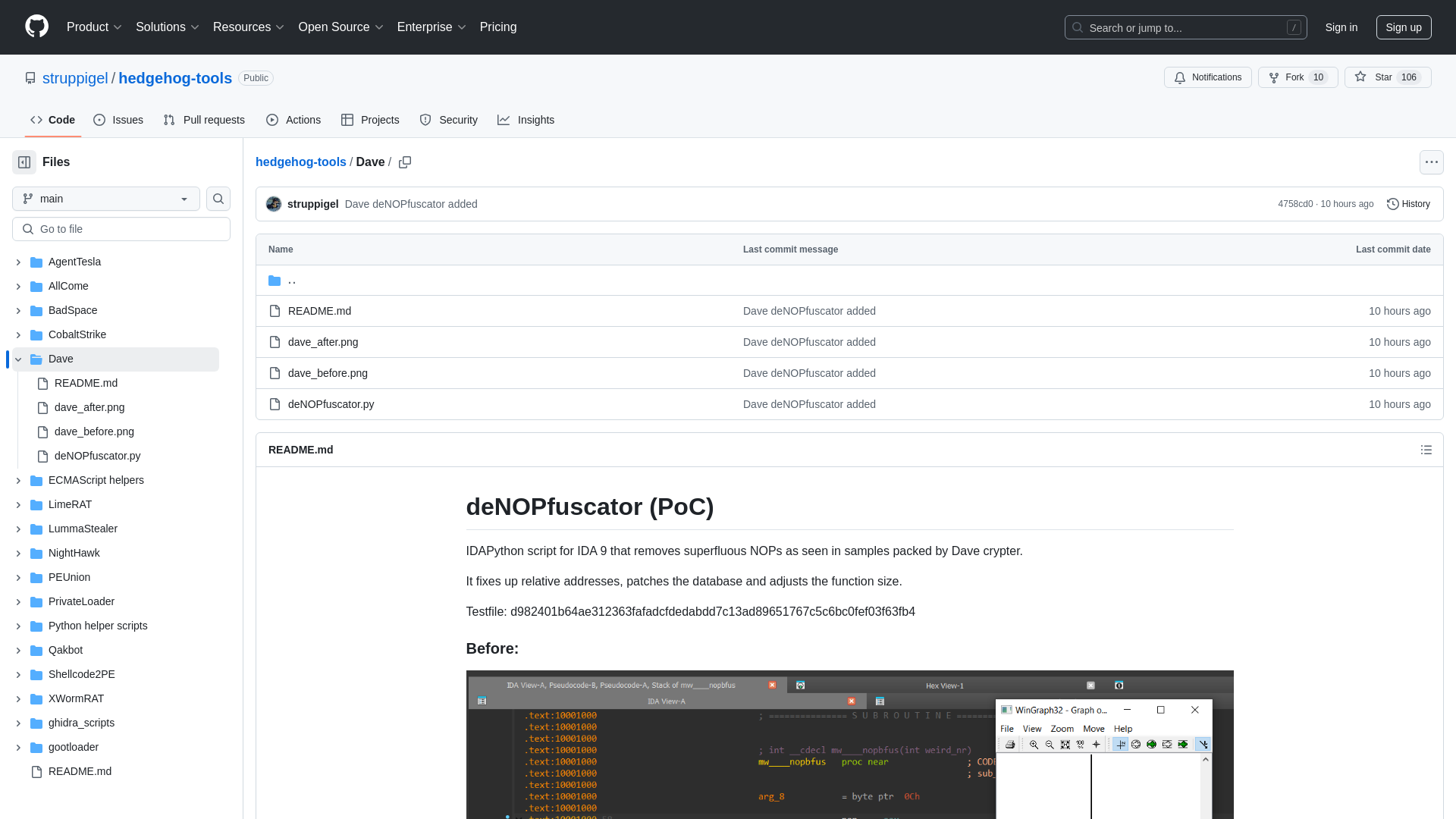Switch to the Security tab

[448, 120]
